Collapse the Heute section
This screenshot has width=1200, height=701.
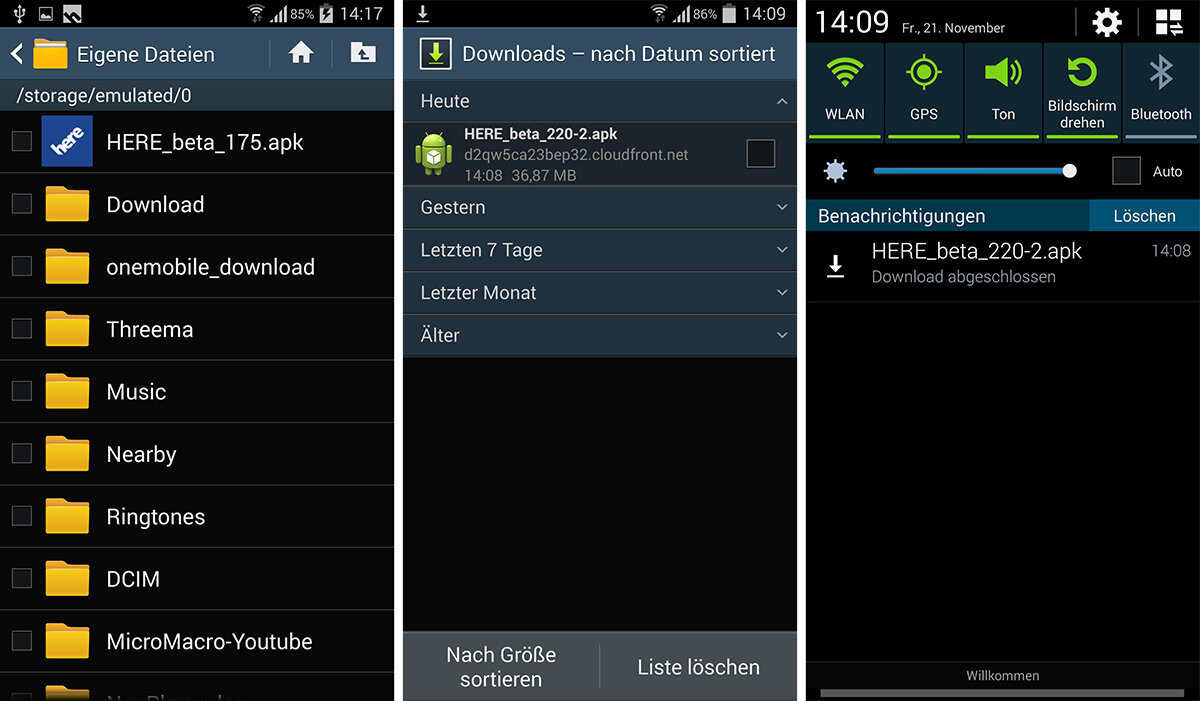pos(781,101)
